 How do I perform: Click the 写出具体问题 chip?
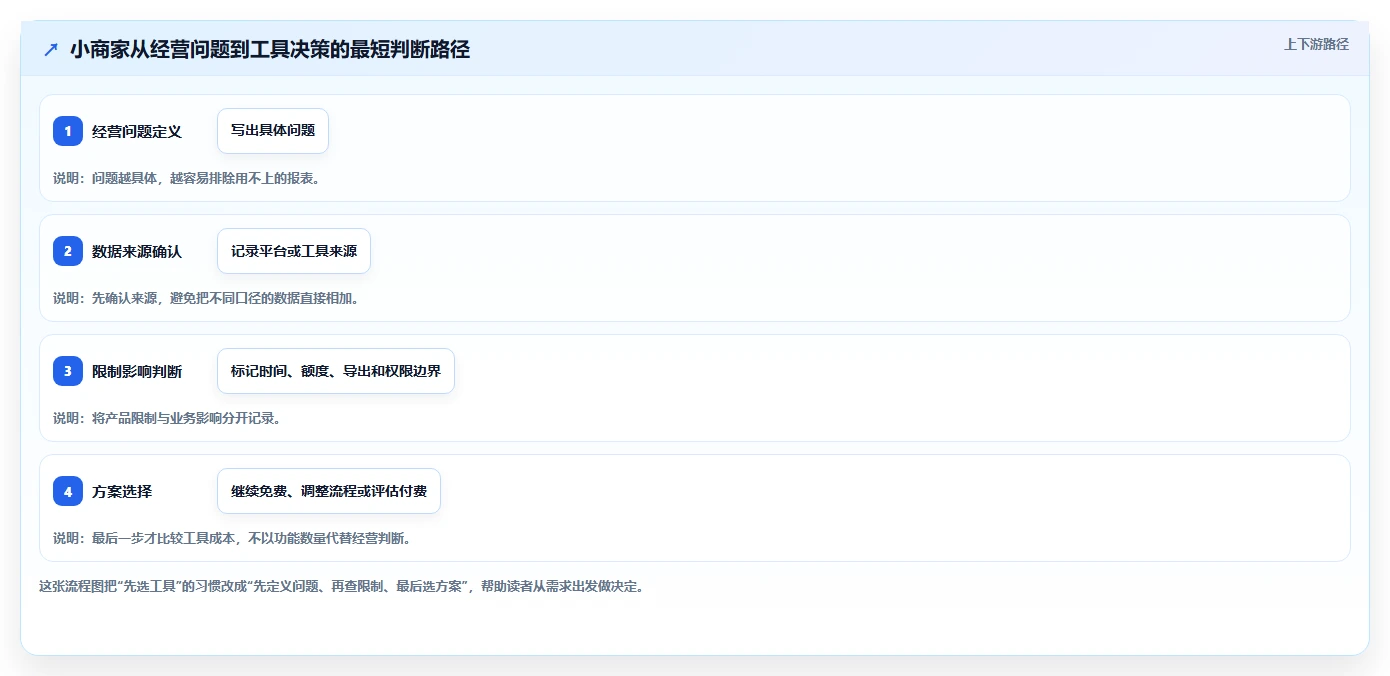(x=273, y=131)
